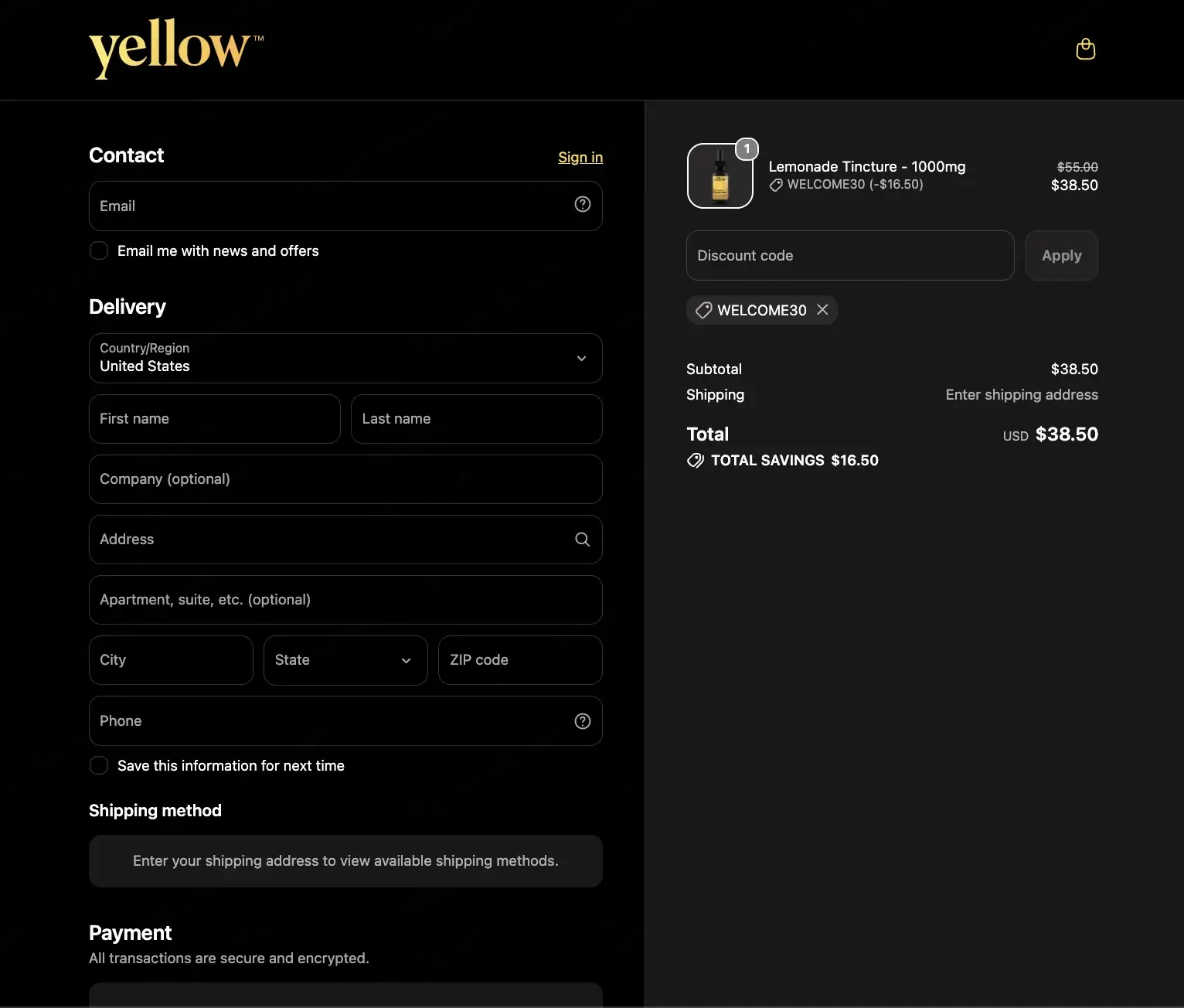The width and height of the screenshot is (1184, 1008).
Task: Focus the City field
Action: (x=171, y=660)
